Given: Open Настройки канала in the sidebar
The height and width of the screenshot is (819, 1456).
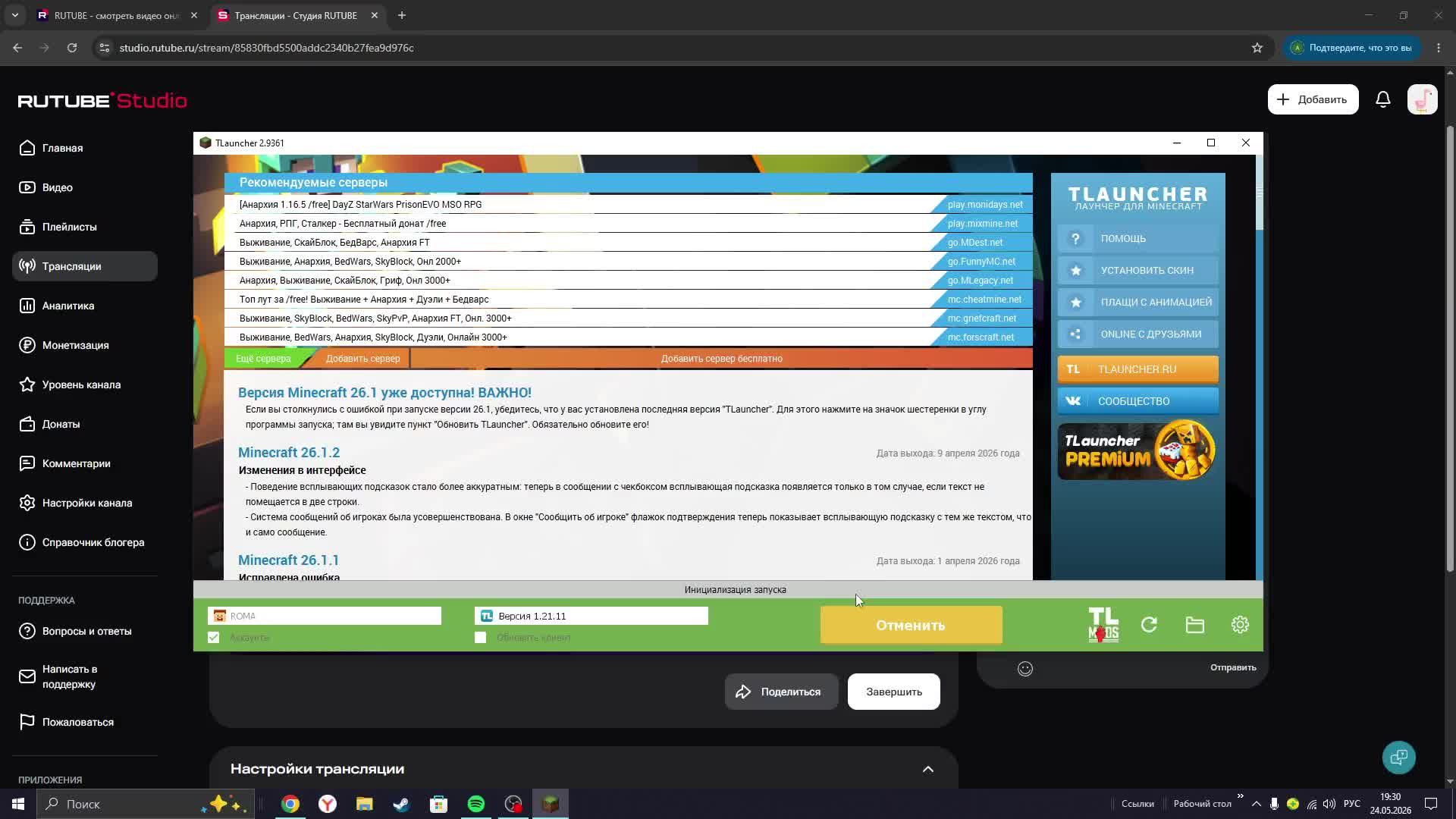Looking at the screenshot, I should [x=85, y=503].
